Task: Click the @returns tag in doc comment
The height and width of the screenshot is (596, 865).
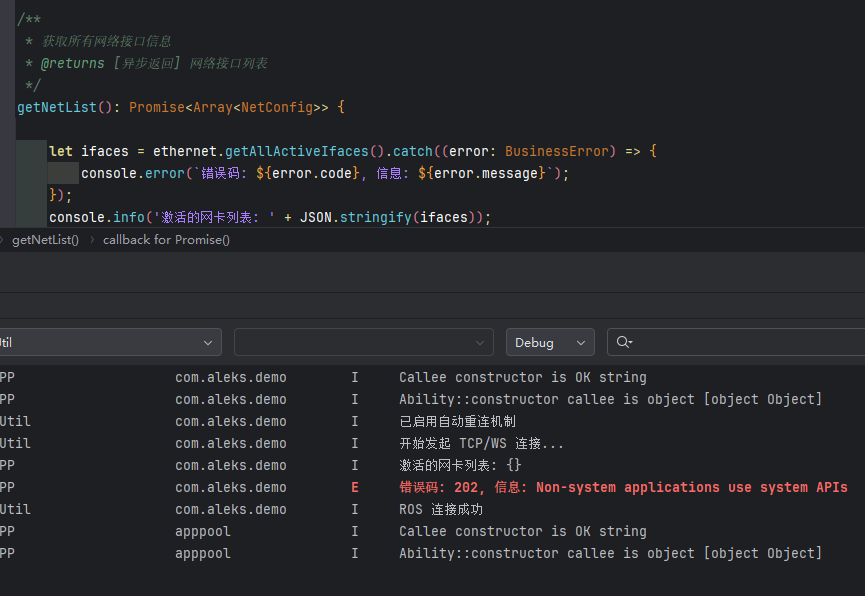Action: tap(72, 63)
